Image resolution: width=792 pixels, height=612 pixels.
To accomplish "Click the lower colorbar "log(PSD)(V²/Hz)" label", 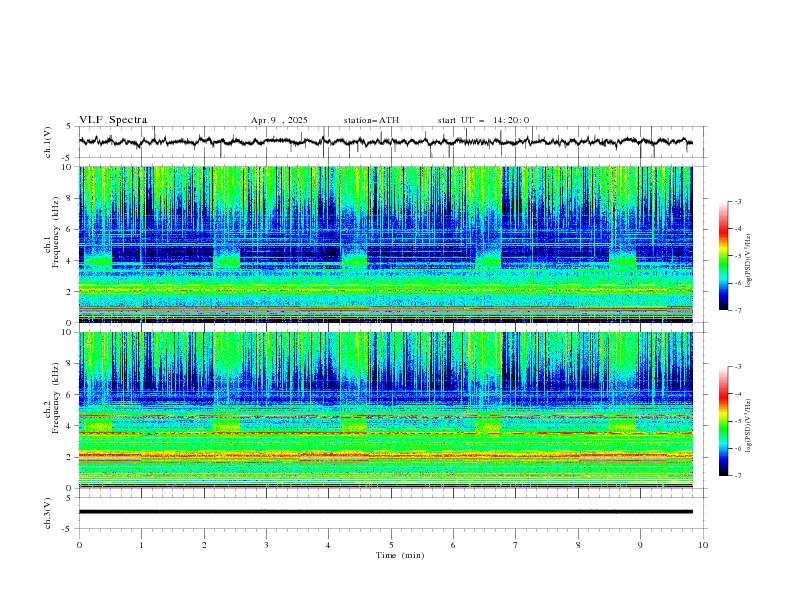I will coord(749,426).
